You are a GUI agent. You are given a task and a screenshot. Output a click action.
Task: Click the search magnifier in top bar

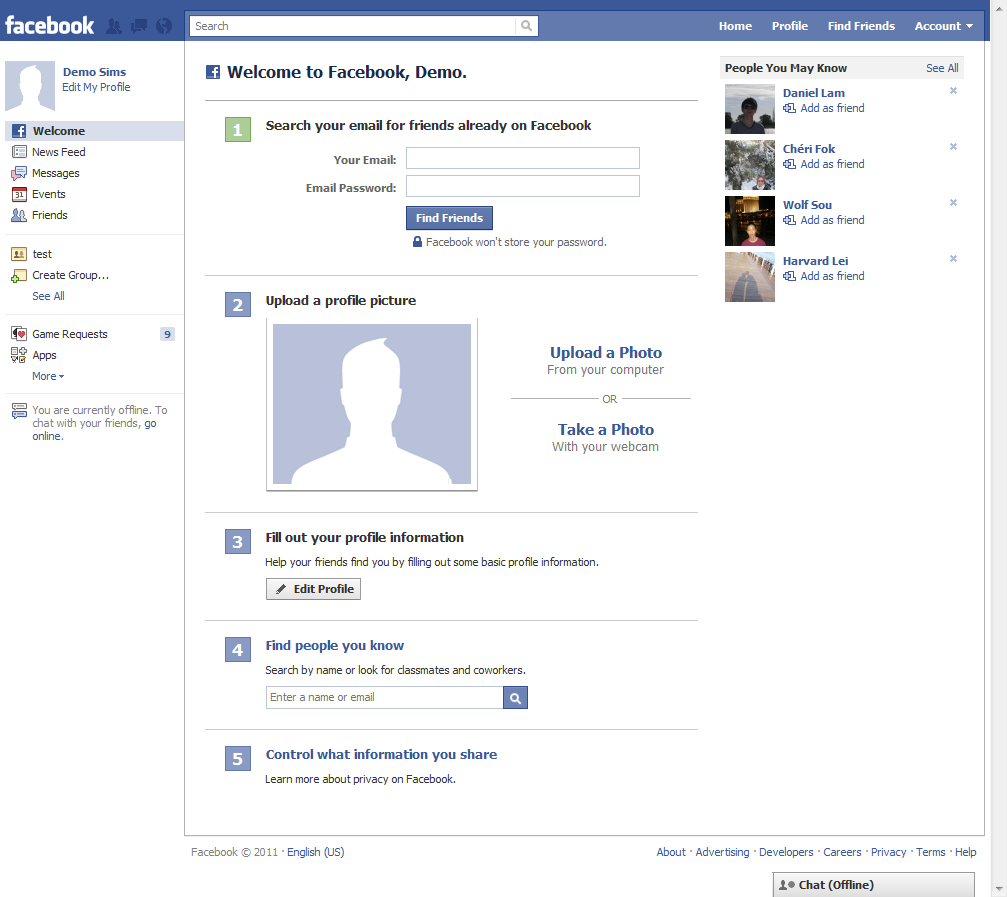coord(527,26)
